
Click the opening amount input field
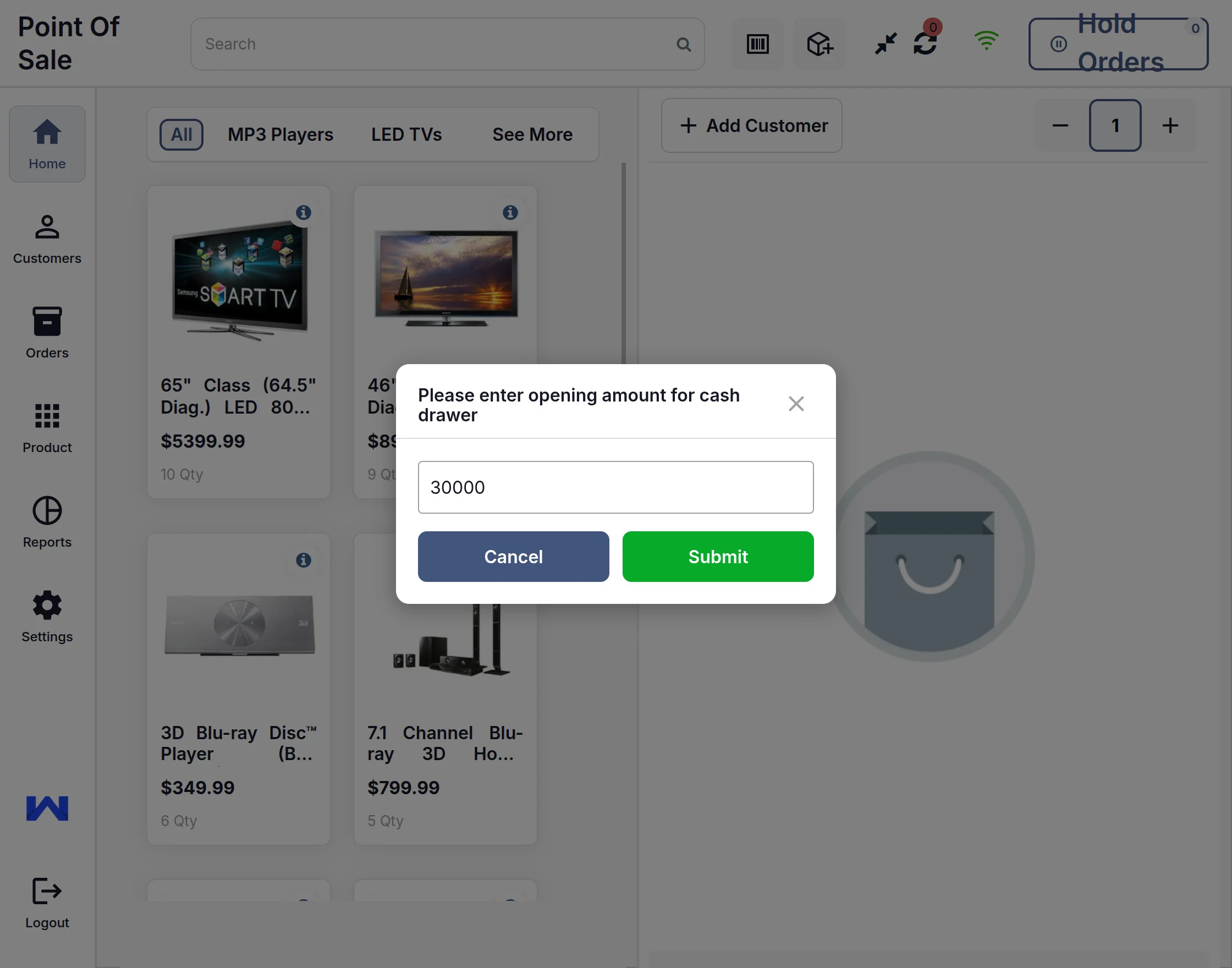615,487
